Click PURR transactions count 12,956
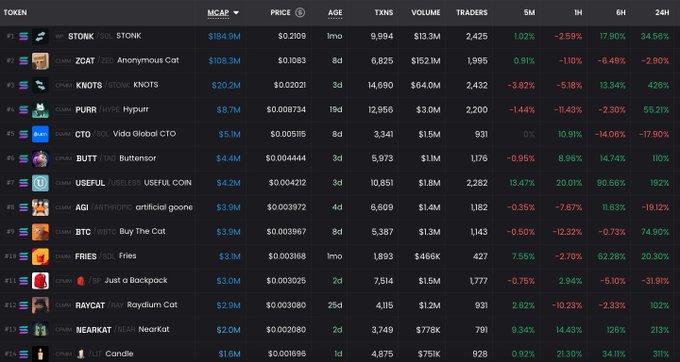The image size is (680, 362). 380,110
